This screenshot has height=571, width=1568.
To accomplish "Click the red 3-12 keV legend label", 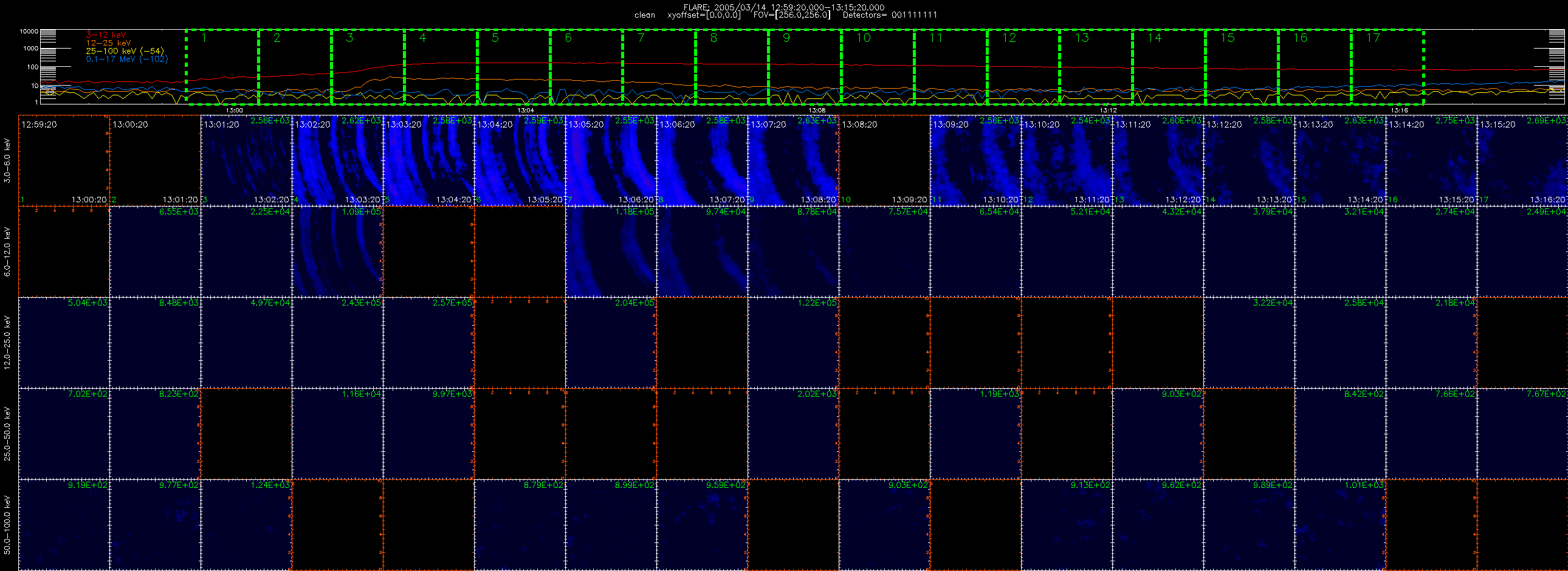I will point(106,35).
